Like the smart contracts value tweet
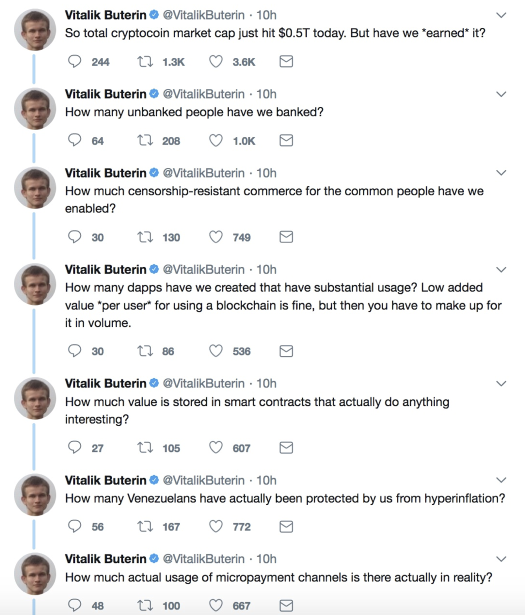 pos(216,448)
